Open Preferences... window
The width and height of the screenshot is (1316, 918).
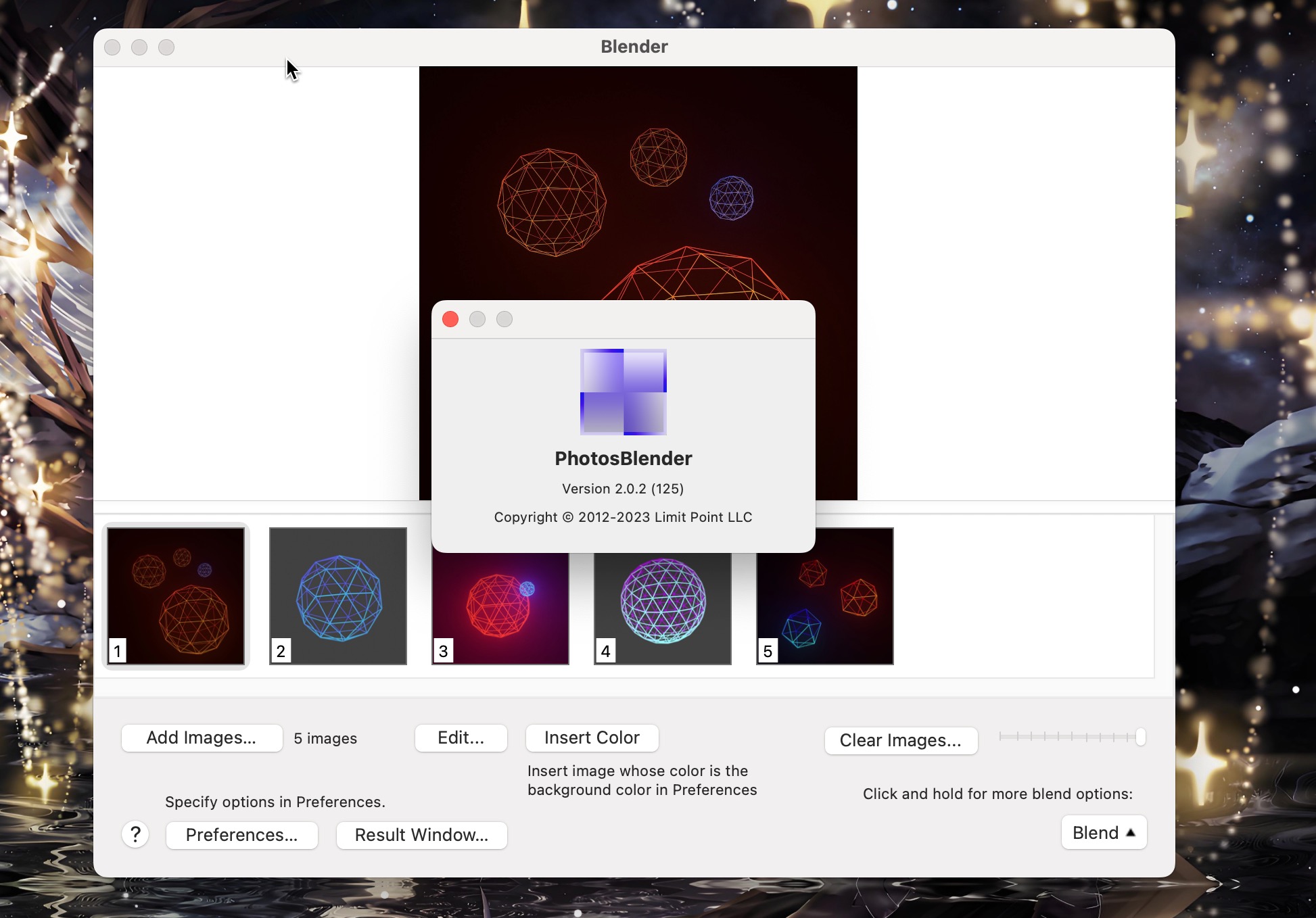click(241, 835)
